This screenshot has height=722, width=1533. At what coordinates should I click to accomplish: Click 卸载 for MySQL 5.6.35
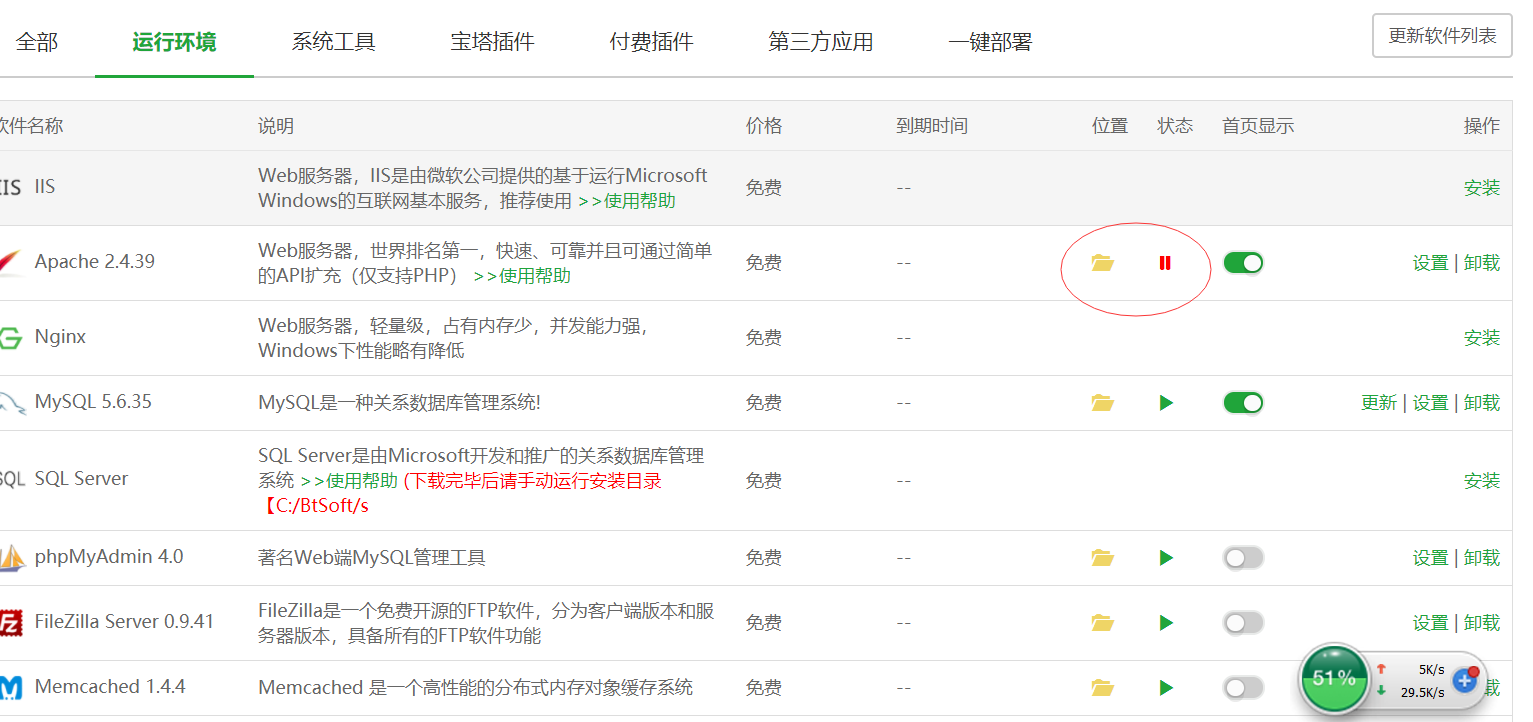[x=1482, y=403]
